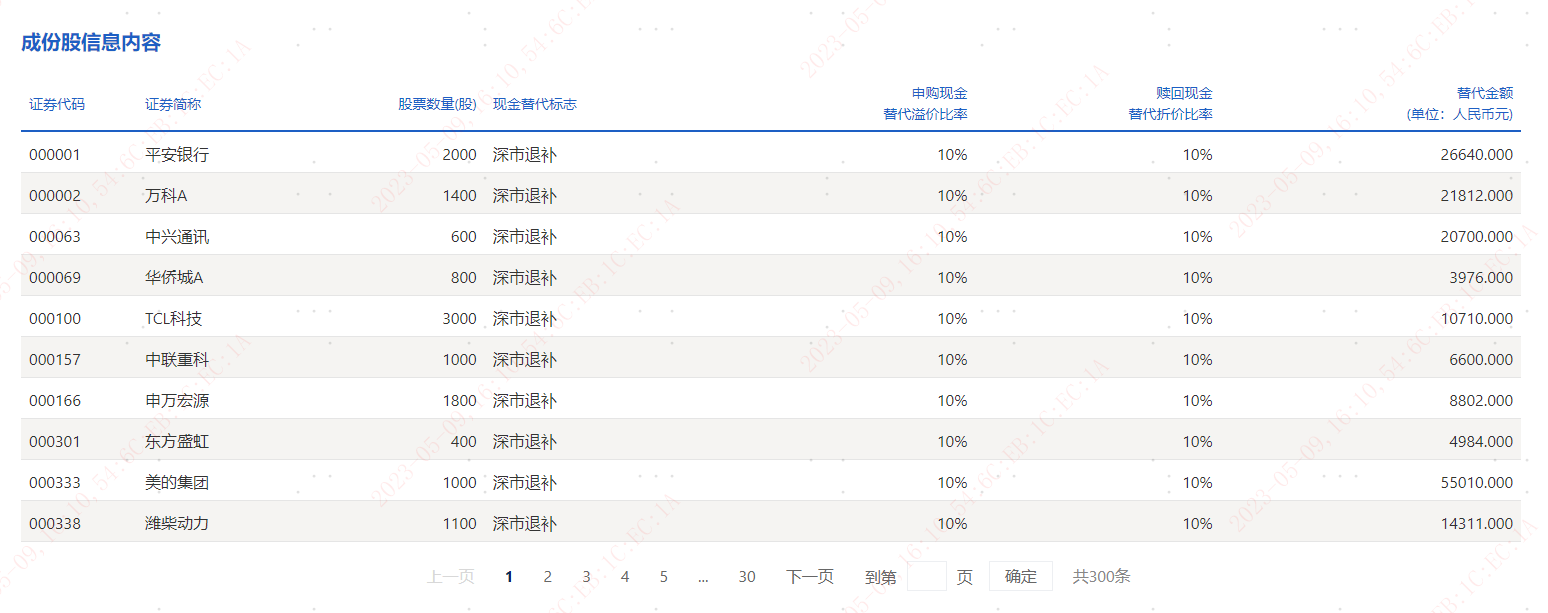The width and height of the screenshot is (1548, 613).
Task: Click the 证券简称 column header
Action: point(172,103)
